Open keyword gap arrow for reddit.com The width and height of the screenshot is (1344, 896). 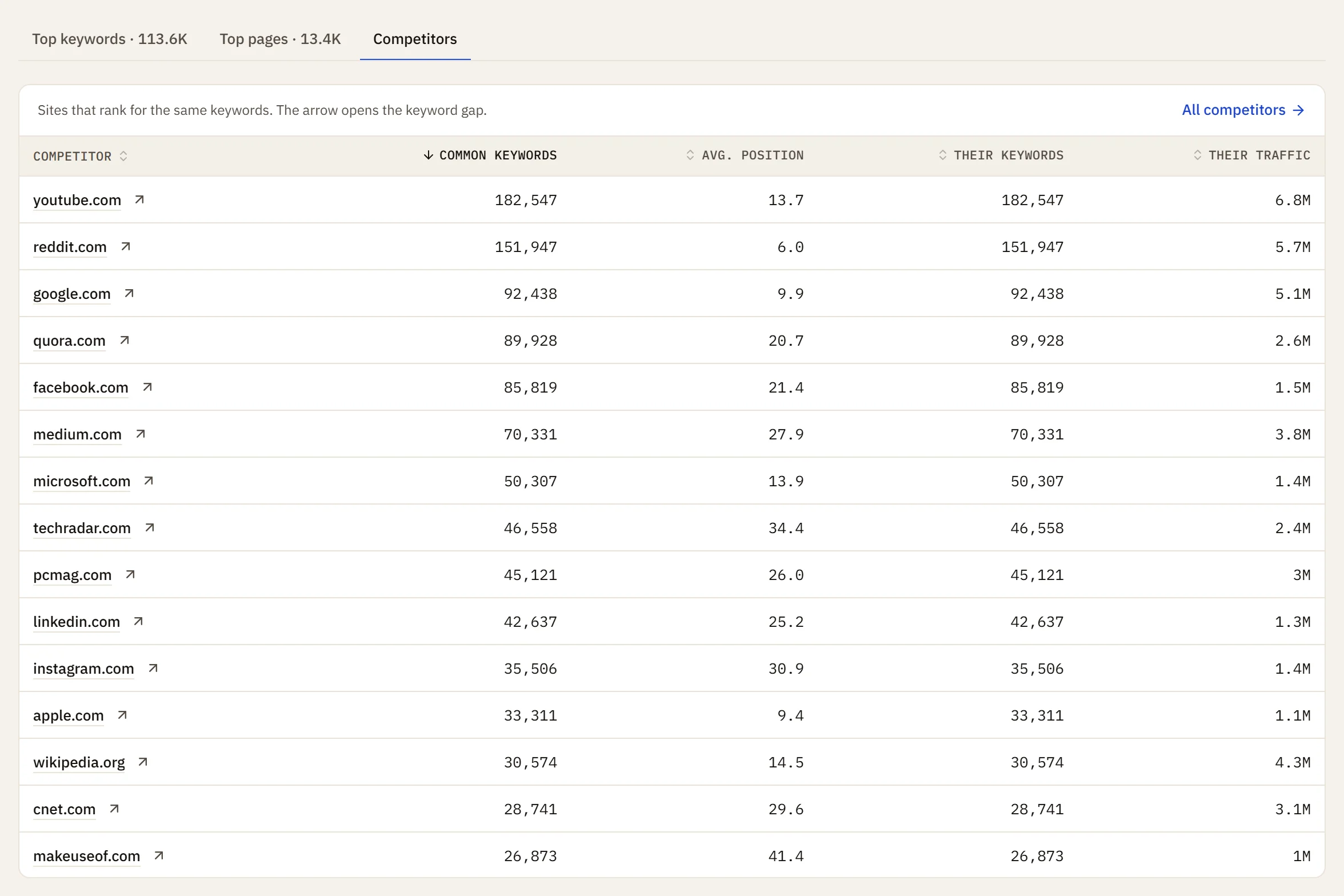click(x=126, y=246)
